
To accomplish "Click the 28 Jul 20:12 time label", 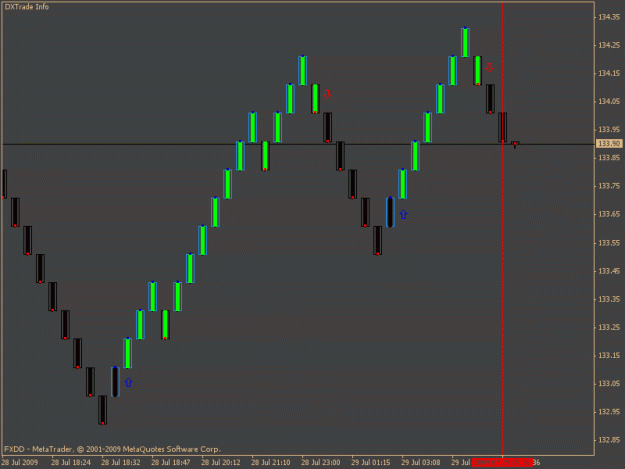I will 221,463.
